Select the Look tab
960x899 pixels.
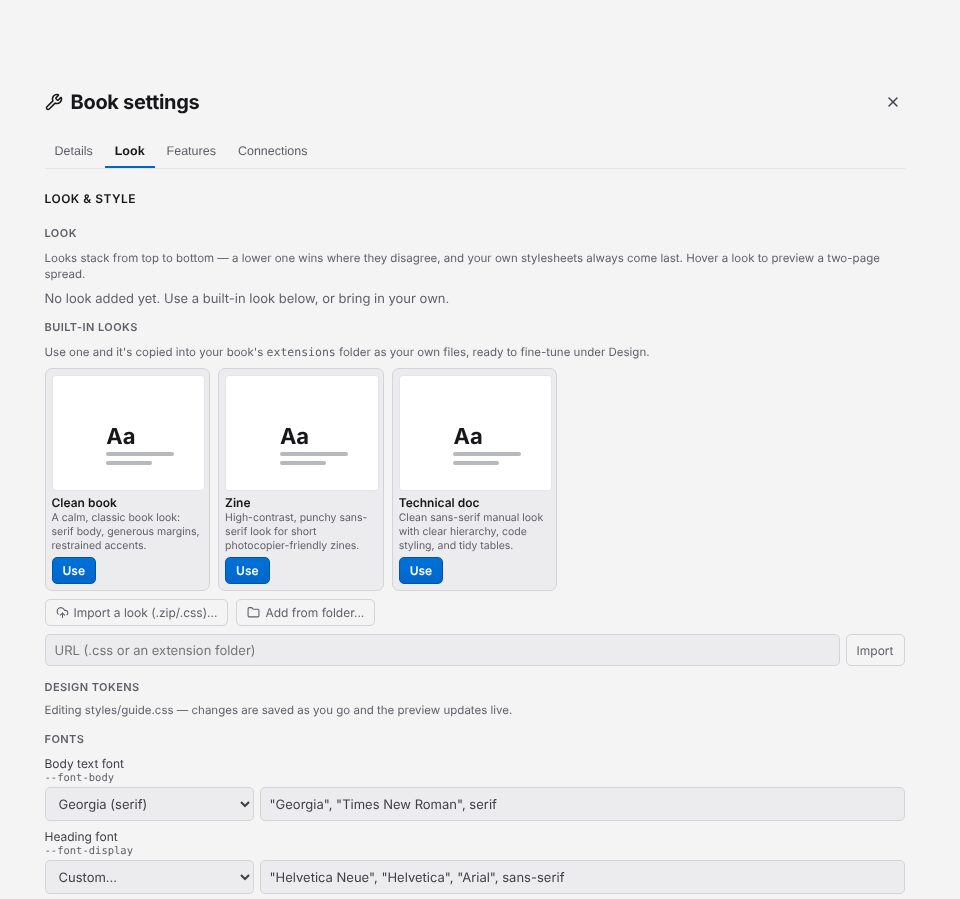(130, 151)
